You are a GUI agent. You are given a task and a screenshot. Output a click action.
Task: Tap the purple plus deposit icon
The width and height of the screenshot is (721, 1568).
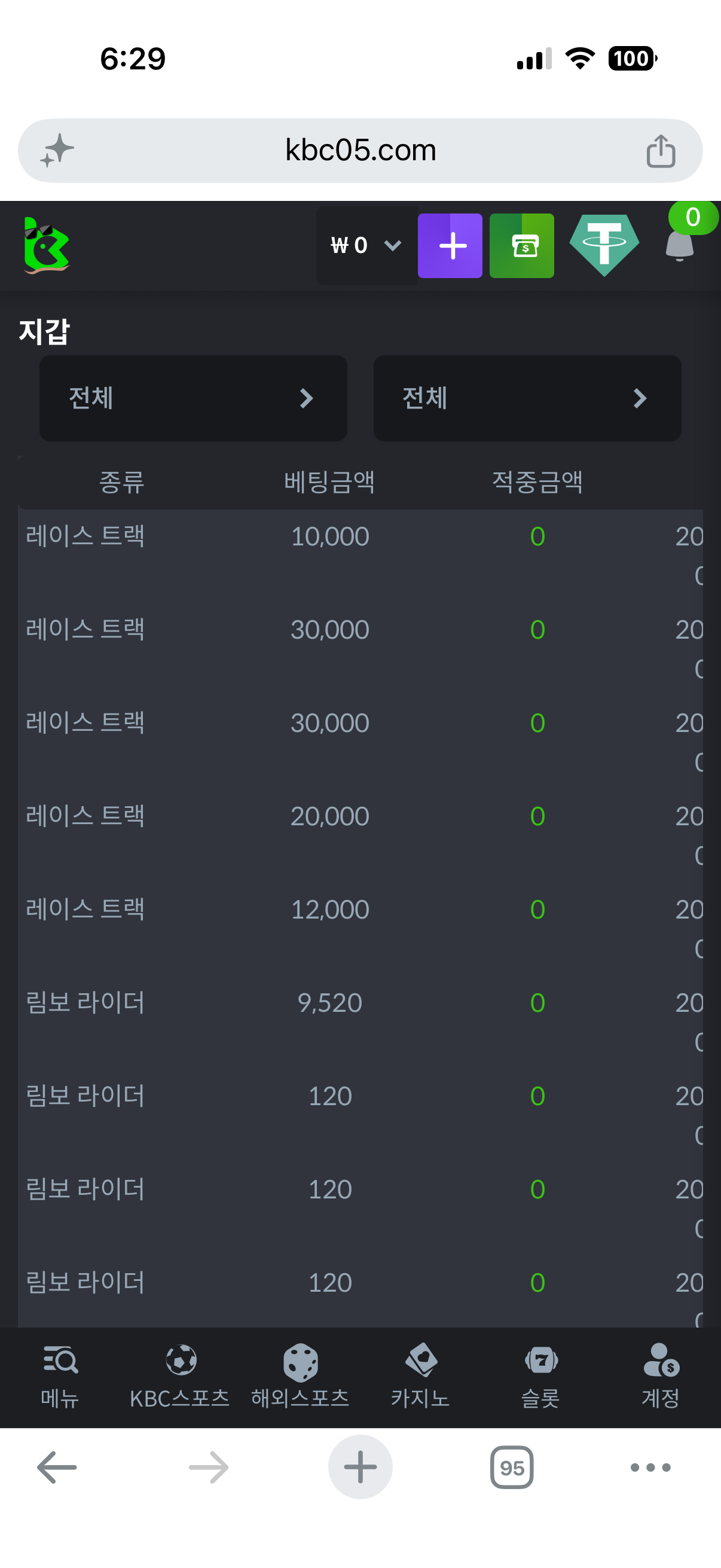pos(450,246)
